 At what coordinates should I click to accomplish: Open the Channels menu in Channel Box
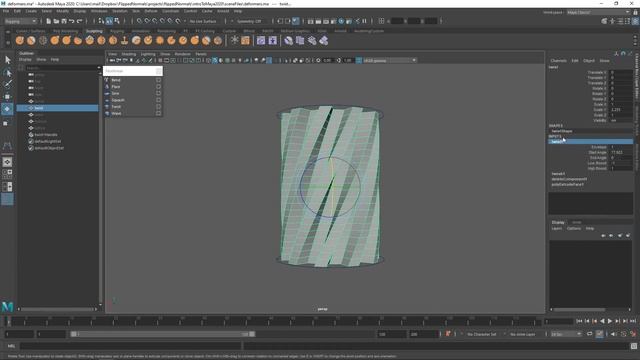click(x=558, y=60)
